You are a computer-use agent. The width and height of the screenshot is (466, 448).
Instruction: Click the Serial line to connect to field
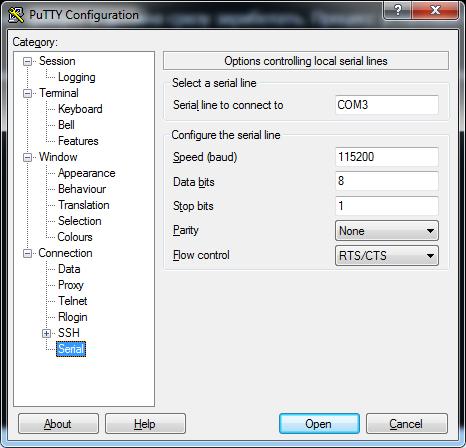click(x=387, y=105)
